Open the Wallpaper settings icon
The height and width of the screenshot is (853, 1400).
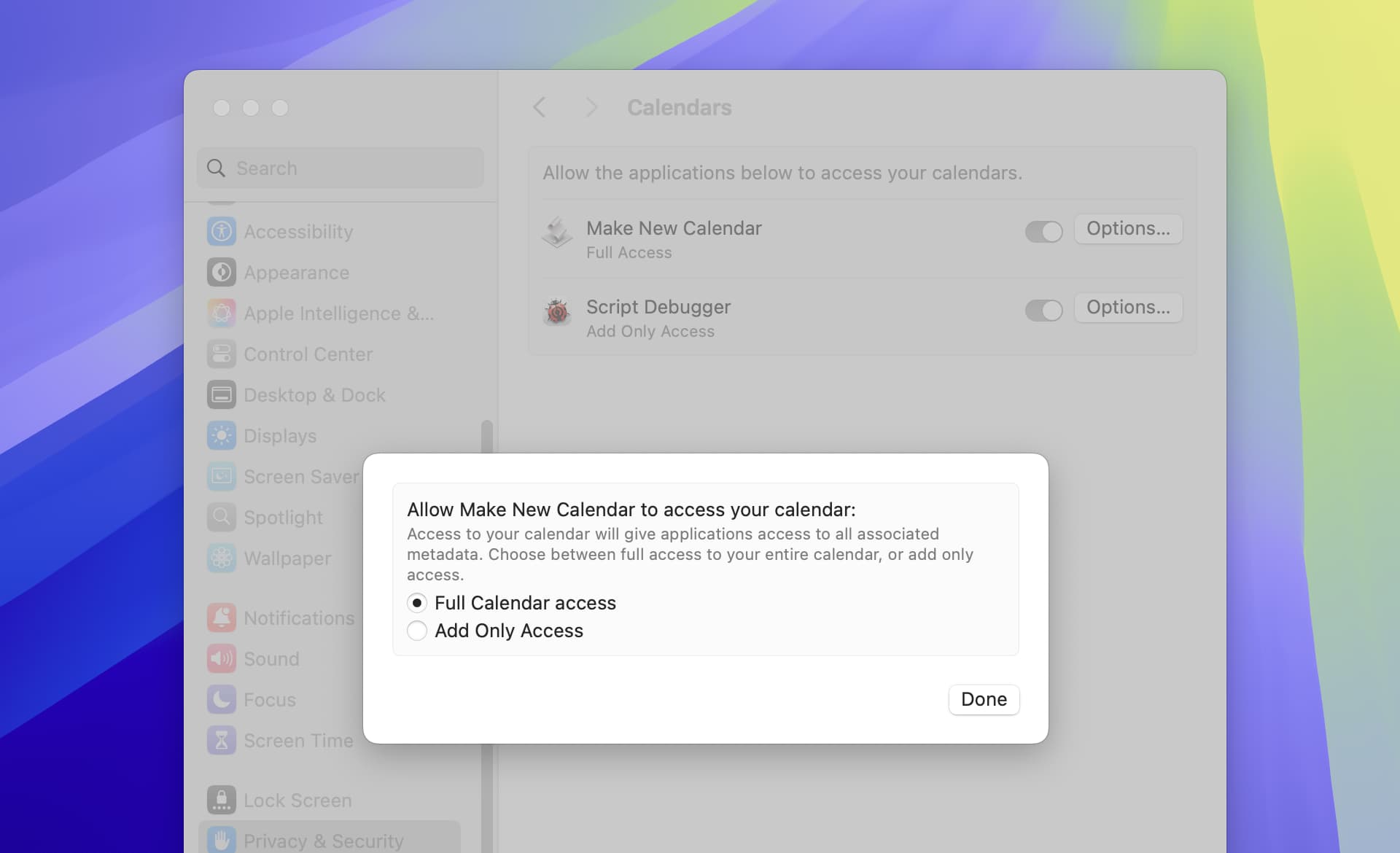tap(222, 558)
